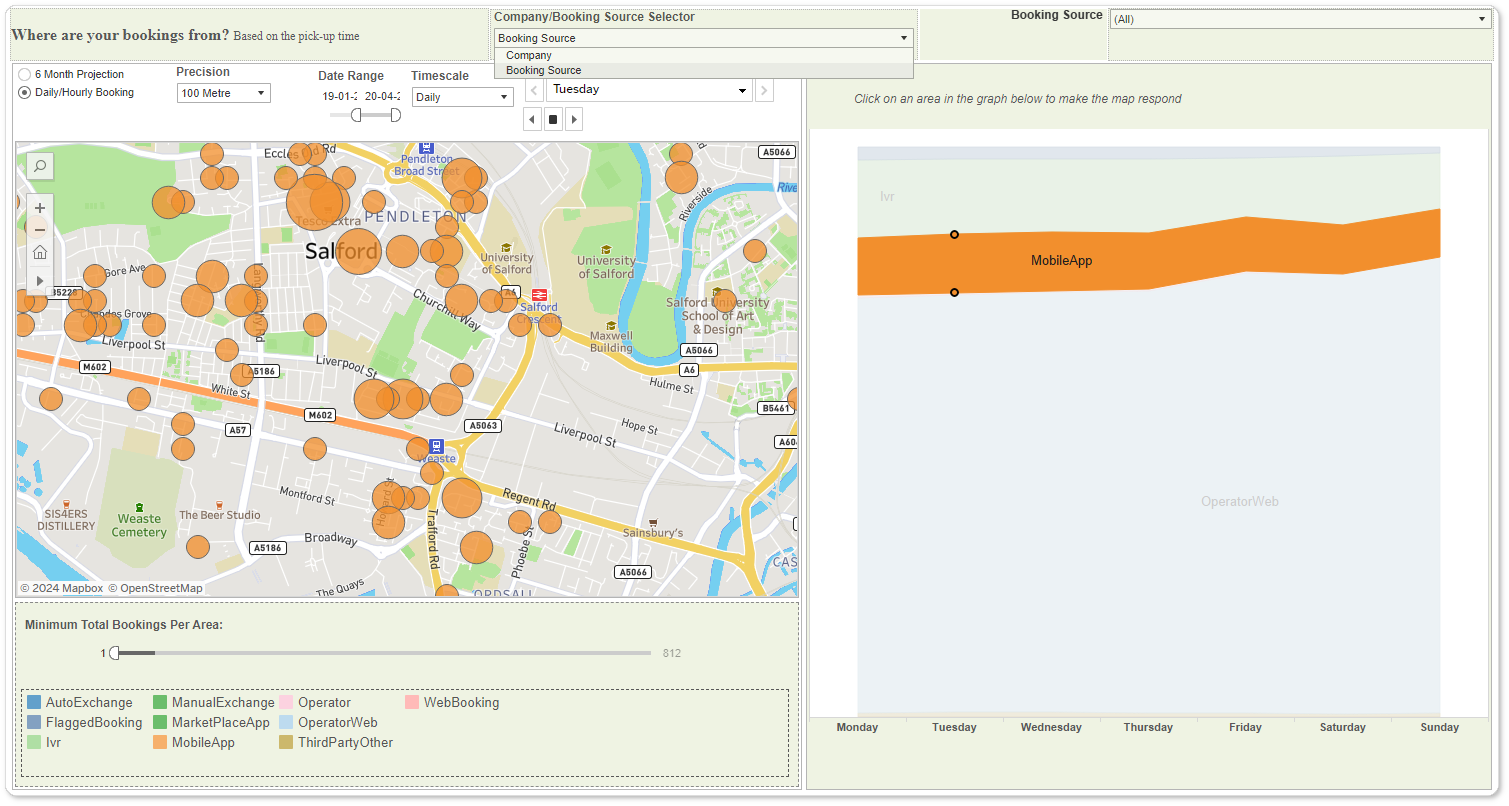Zoom out the map with minus button
This screenshot has height=806, width=1509.
(x=40, y=230)
